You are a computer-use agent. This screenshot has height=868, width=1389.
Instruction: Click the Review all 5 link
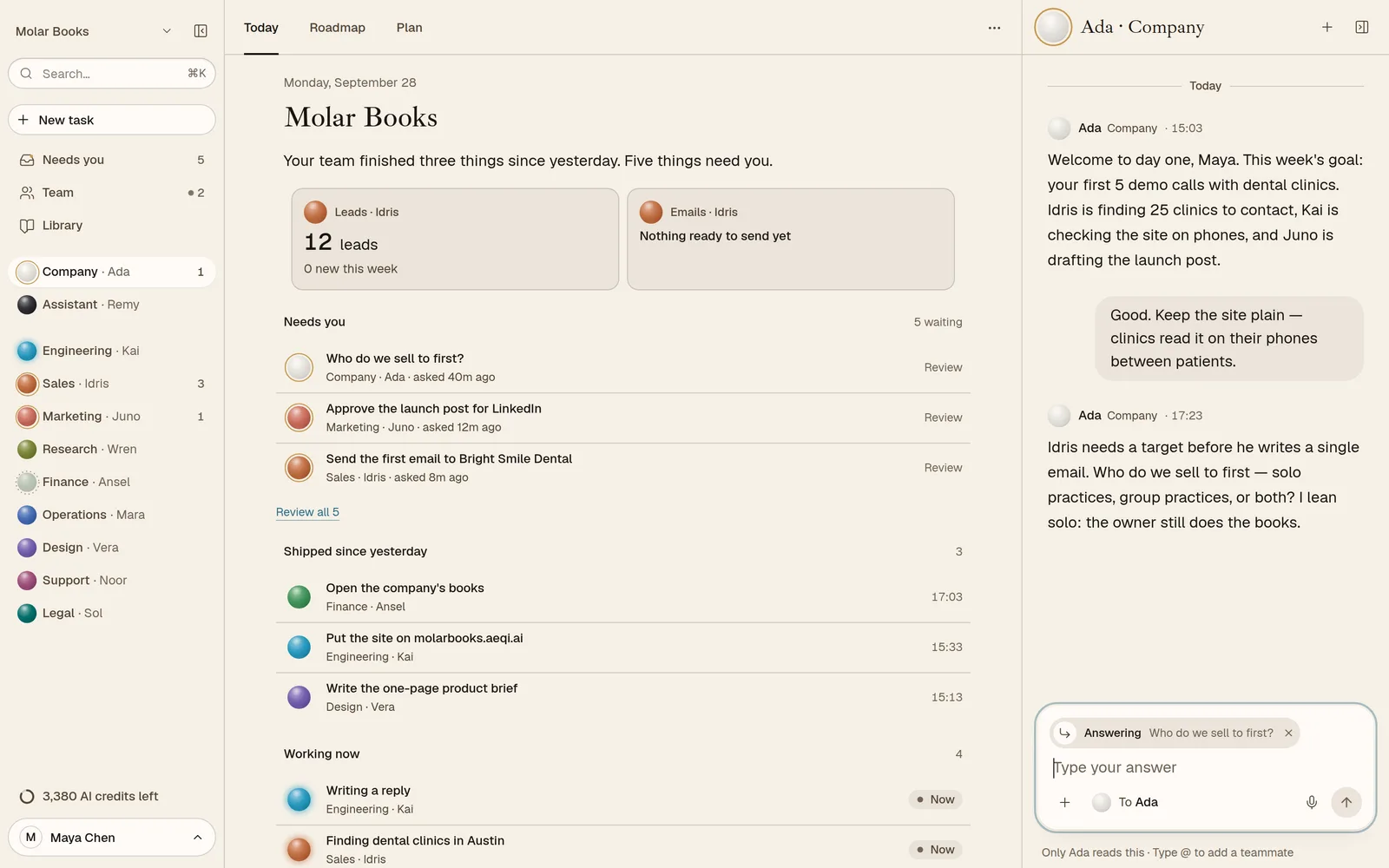307,512
